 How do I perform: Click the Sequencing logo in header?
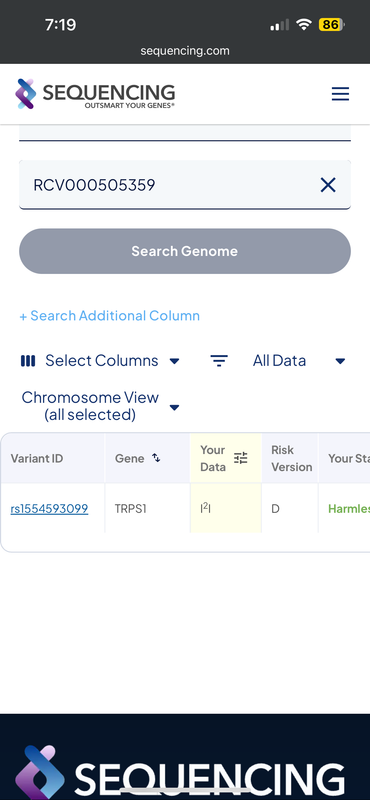click(x=95, y=94)
